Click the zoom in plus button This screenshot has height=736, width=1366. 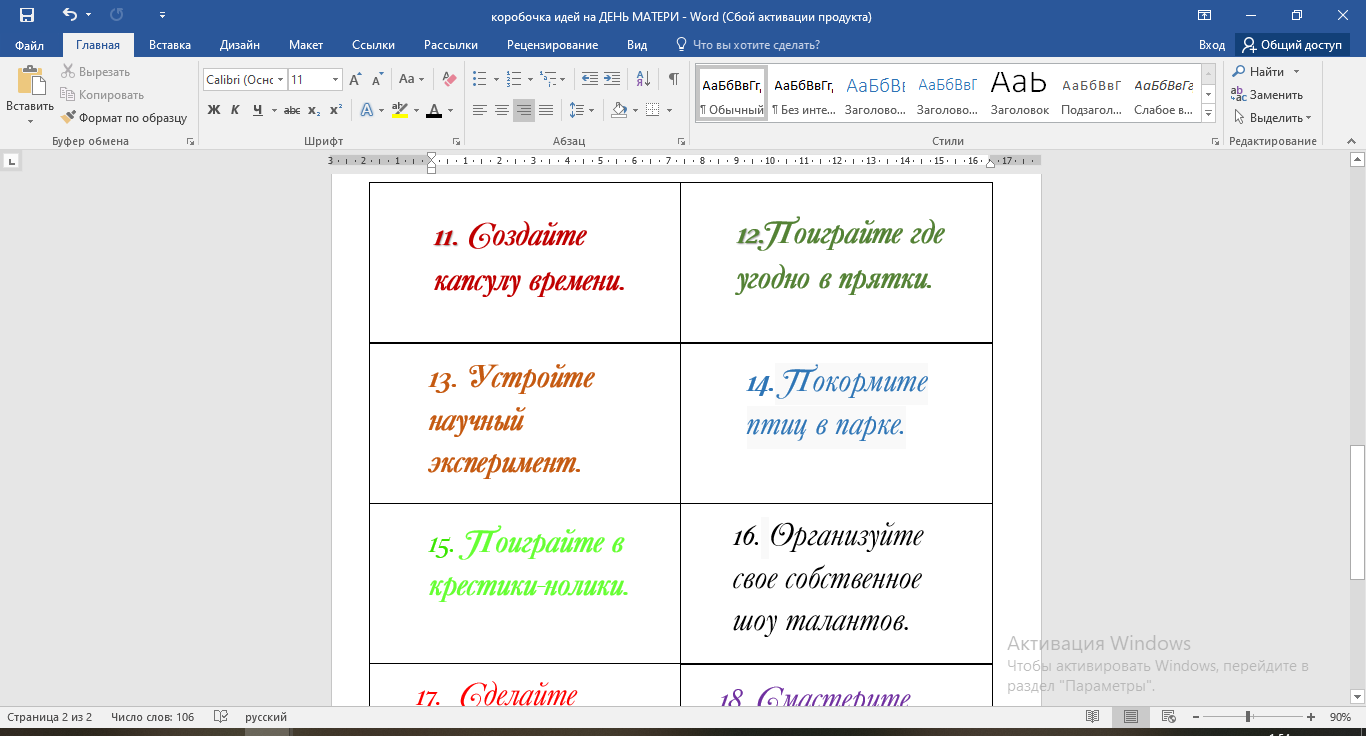point(1309,717)
